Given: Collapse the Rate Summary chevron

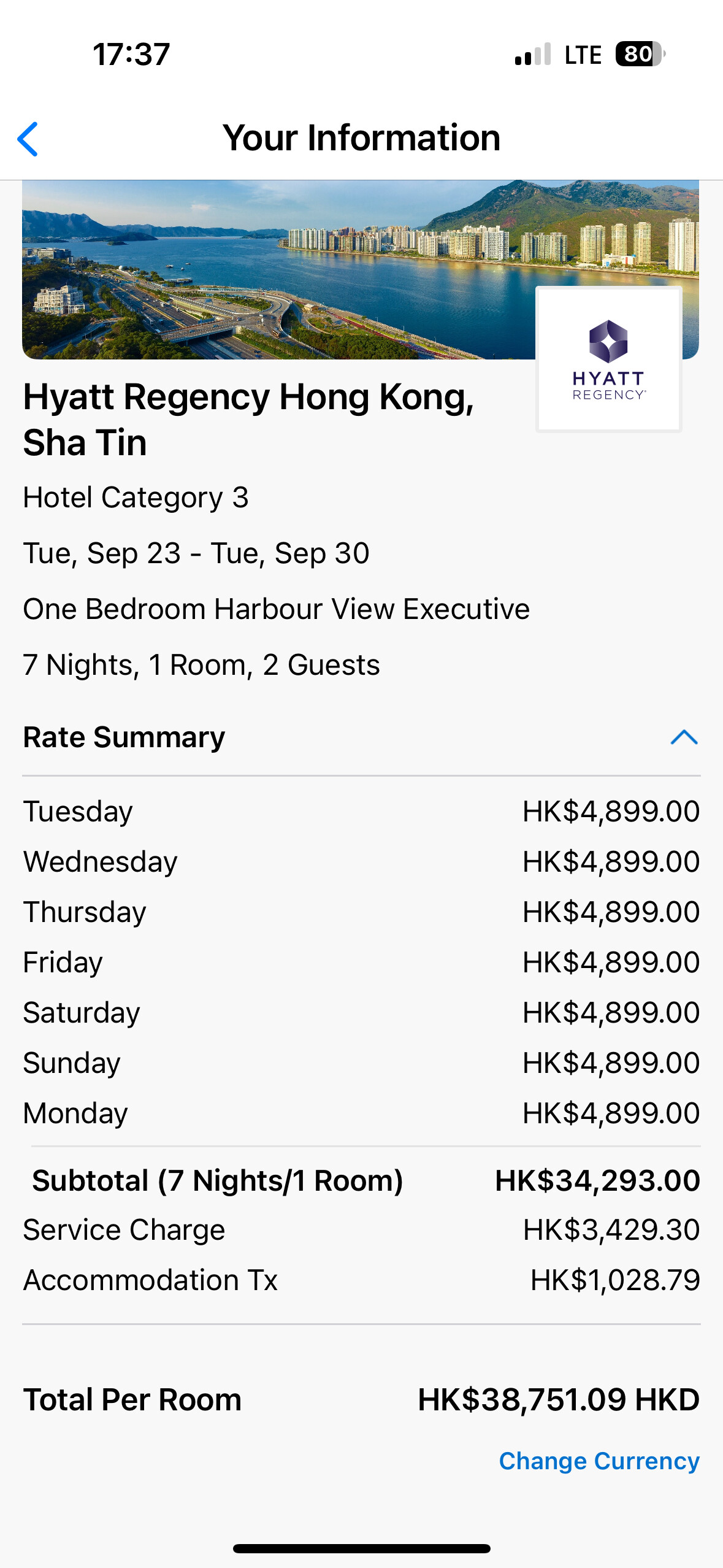Looking at the screenshot, I should pos(684,737).
